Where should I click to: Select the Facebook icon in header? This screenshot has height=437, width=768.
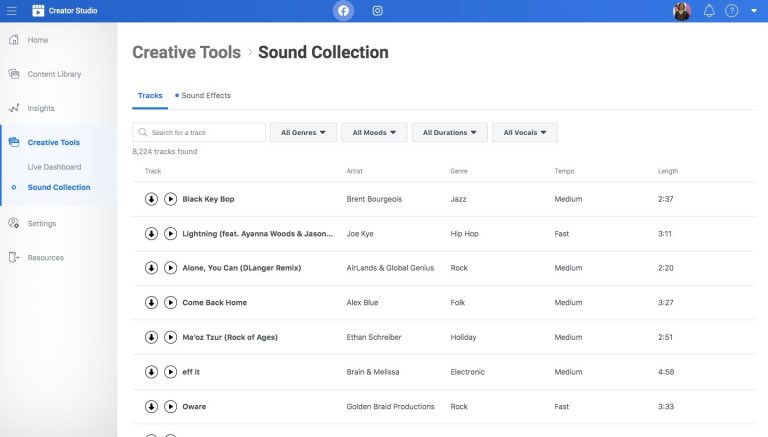pos(343,11)
